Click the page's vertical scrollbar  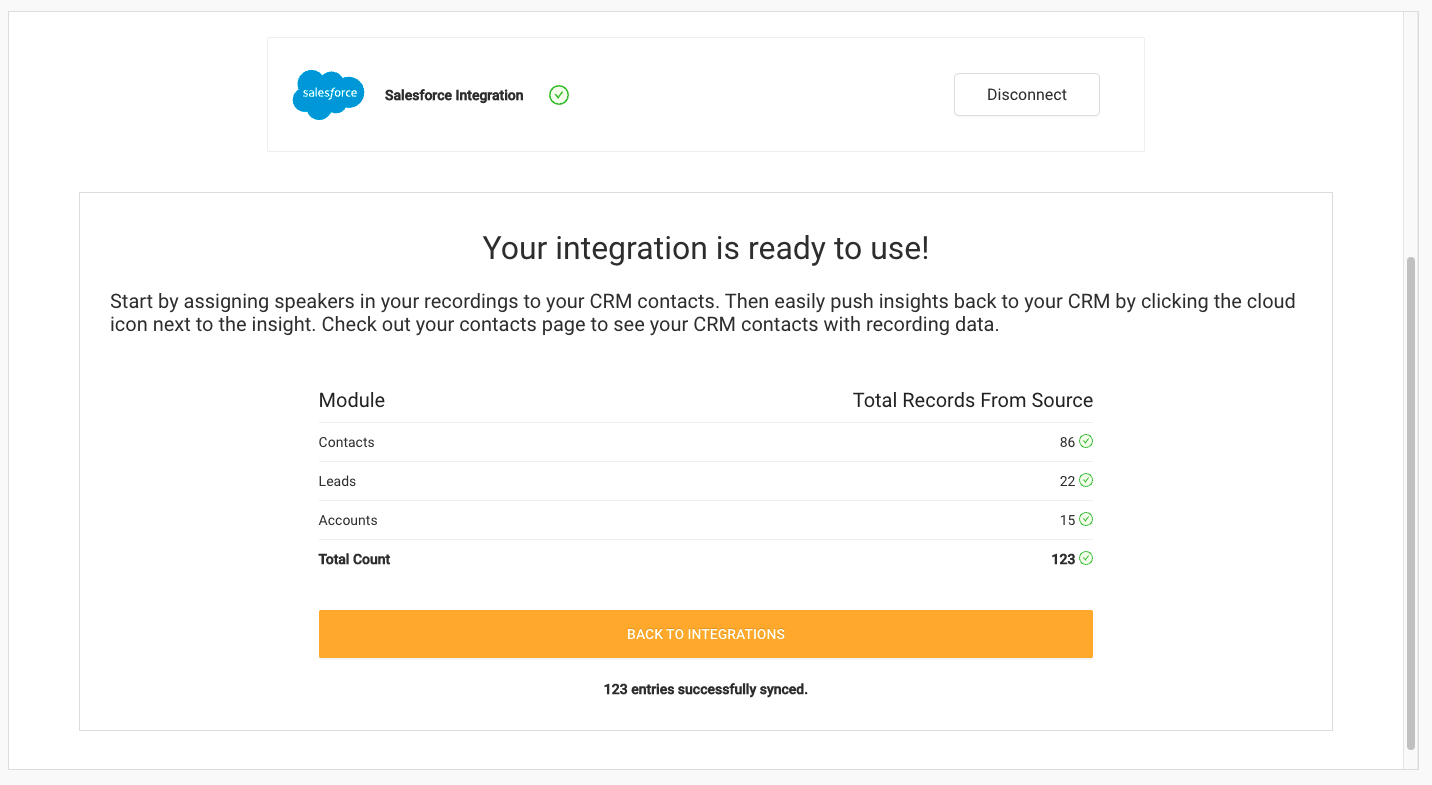[1411, 503]
